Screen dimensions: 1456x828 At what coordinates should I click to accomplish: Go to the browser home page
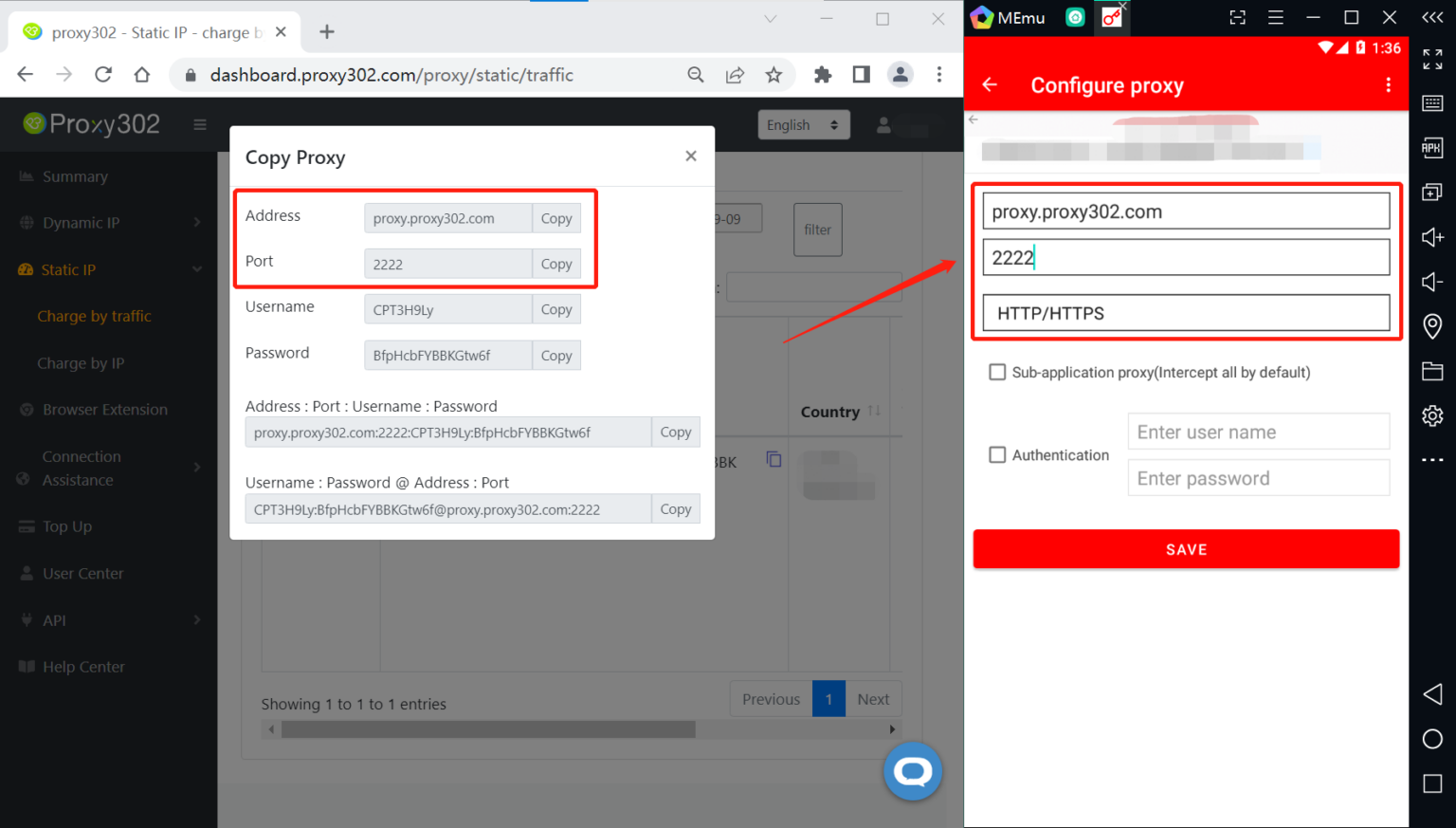click(x=142, y=75)
